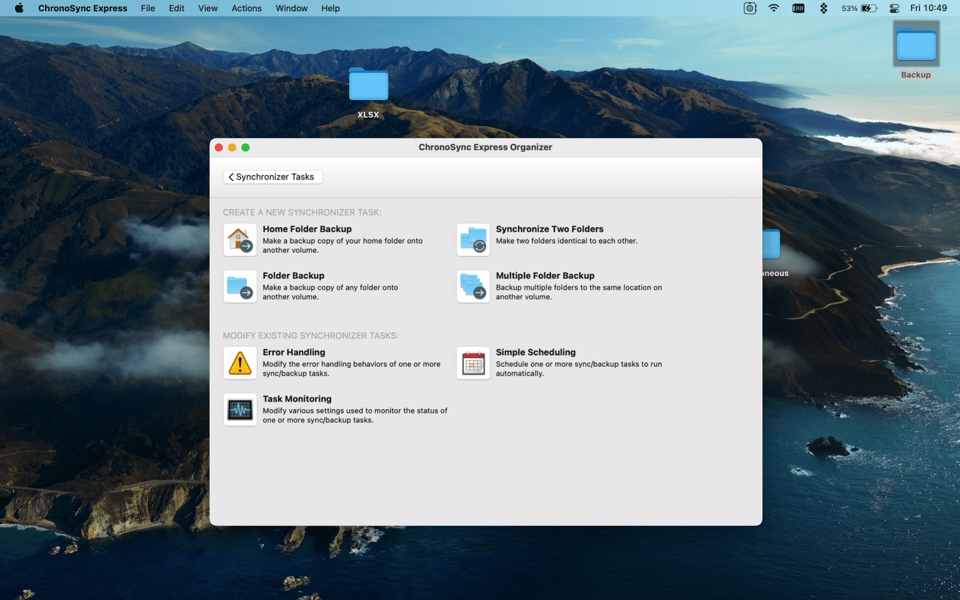Open the Help menu
The image size is (960, 600).
coord(330,8)
